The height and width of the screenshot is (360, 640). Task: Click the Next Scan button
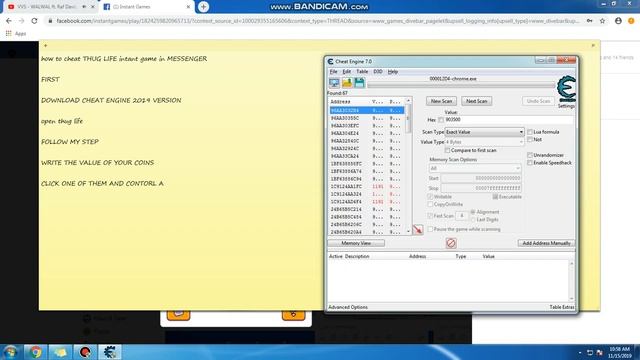pyautogui.click(x=476, y=101)
